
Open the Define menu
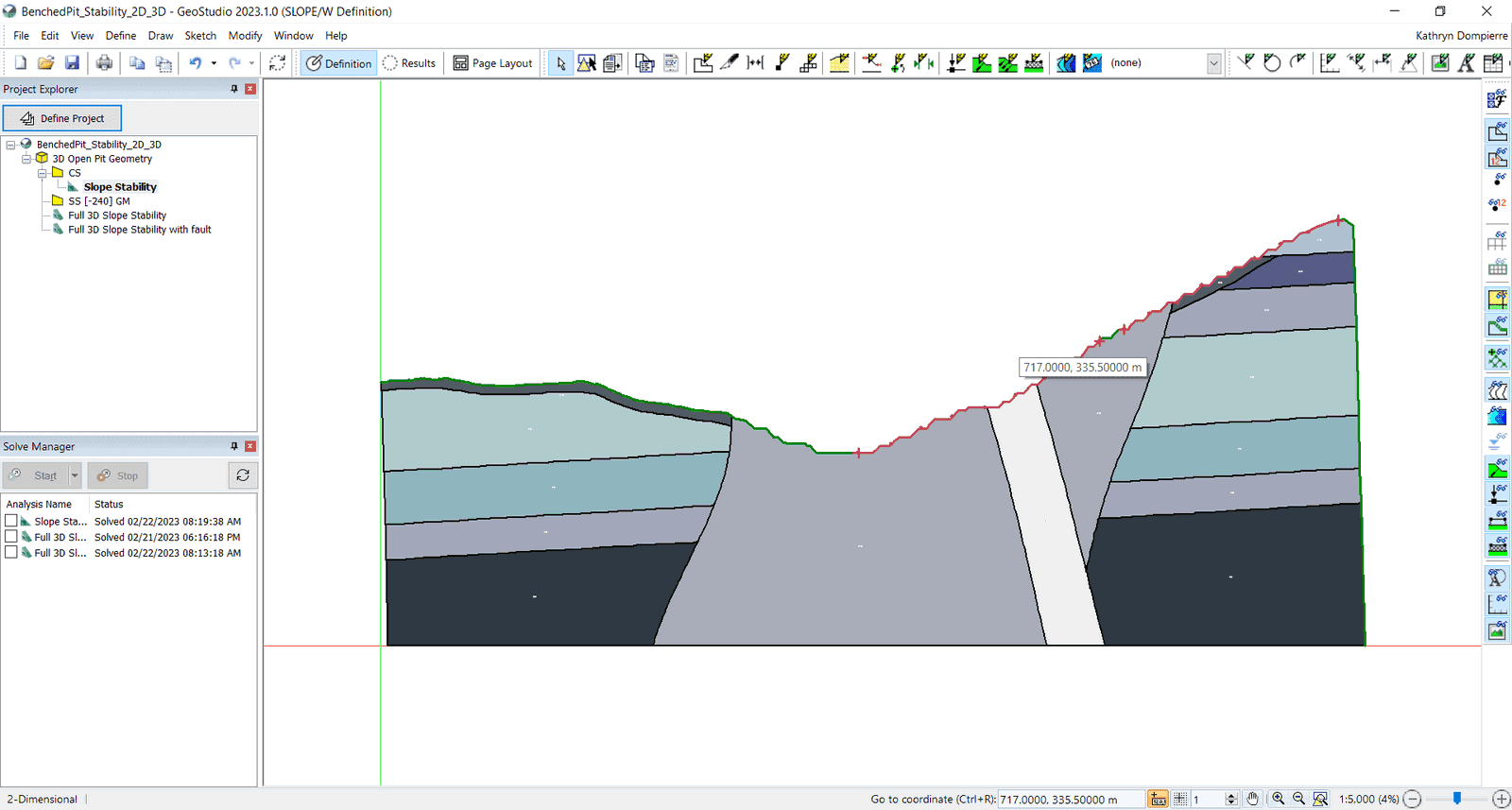coord(120,36)
